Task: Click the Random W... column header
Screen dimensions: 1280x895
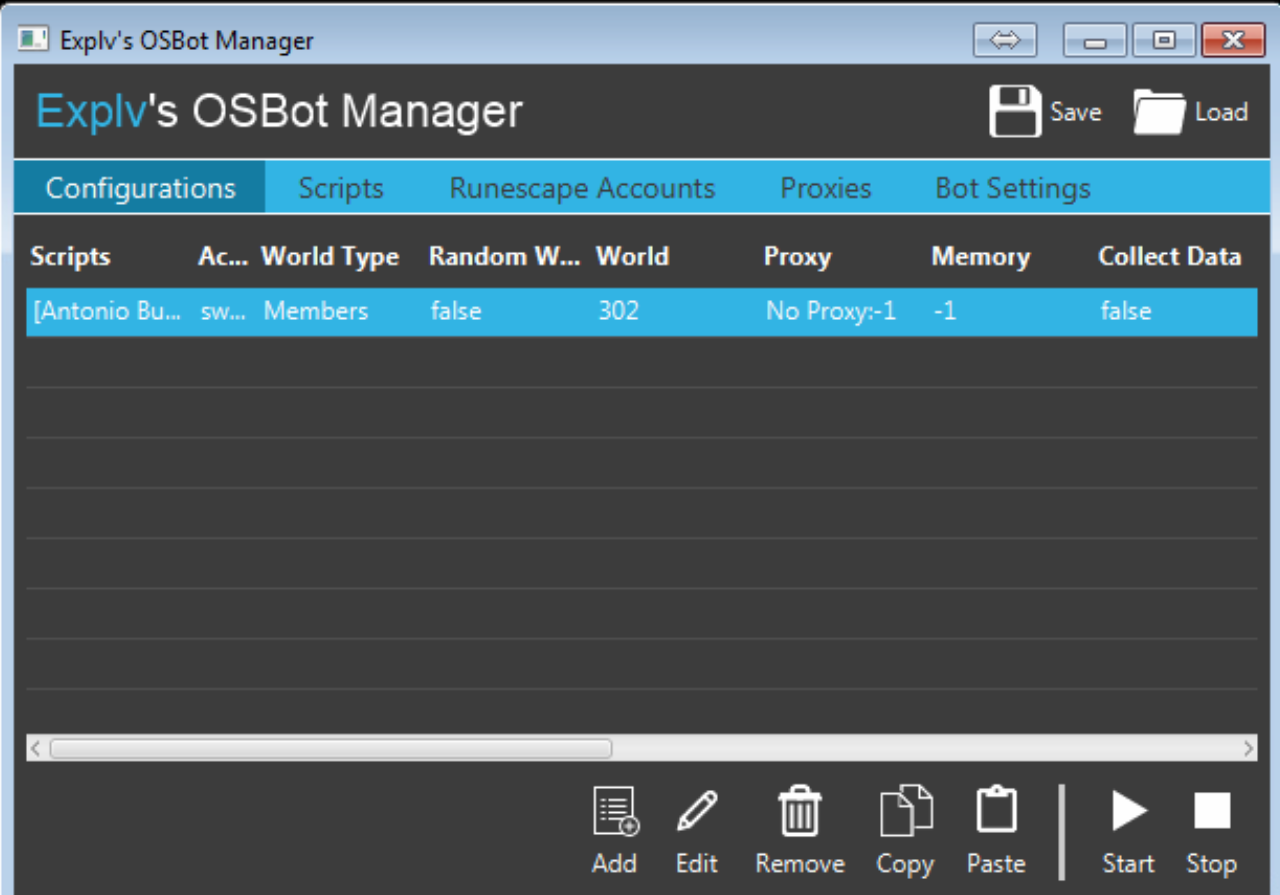Action: [504, 257]
